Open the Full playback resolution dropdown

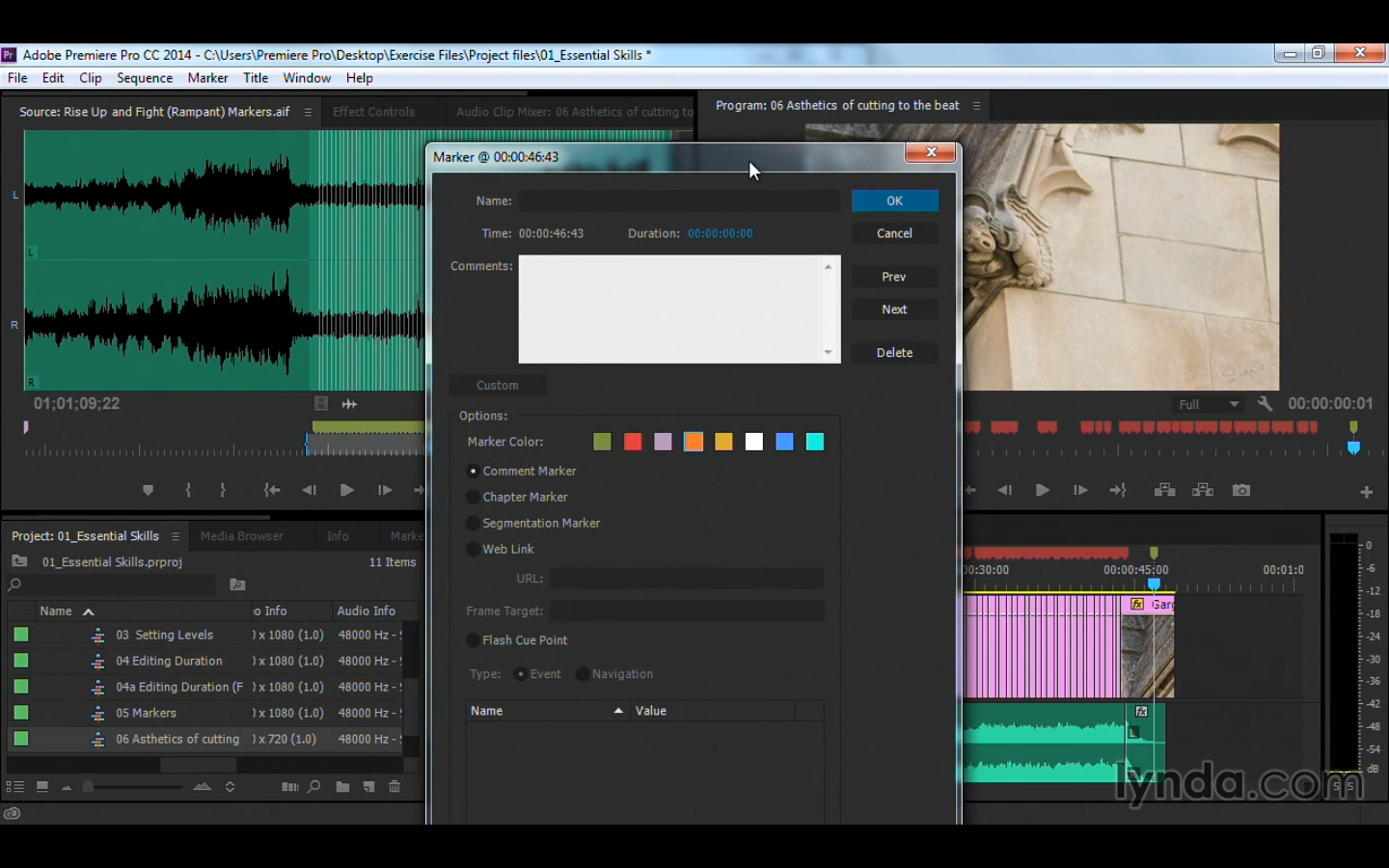(1208, 404)
